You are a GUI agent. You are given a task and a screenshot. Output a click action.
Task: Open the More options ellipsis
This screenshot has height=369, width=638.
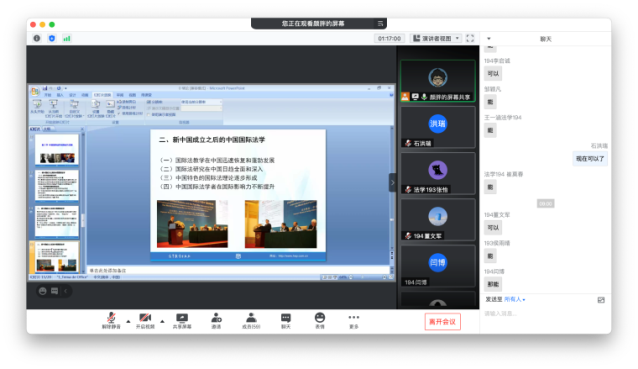[354, 321]
